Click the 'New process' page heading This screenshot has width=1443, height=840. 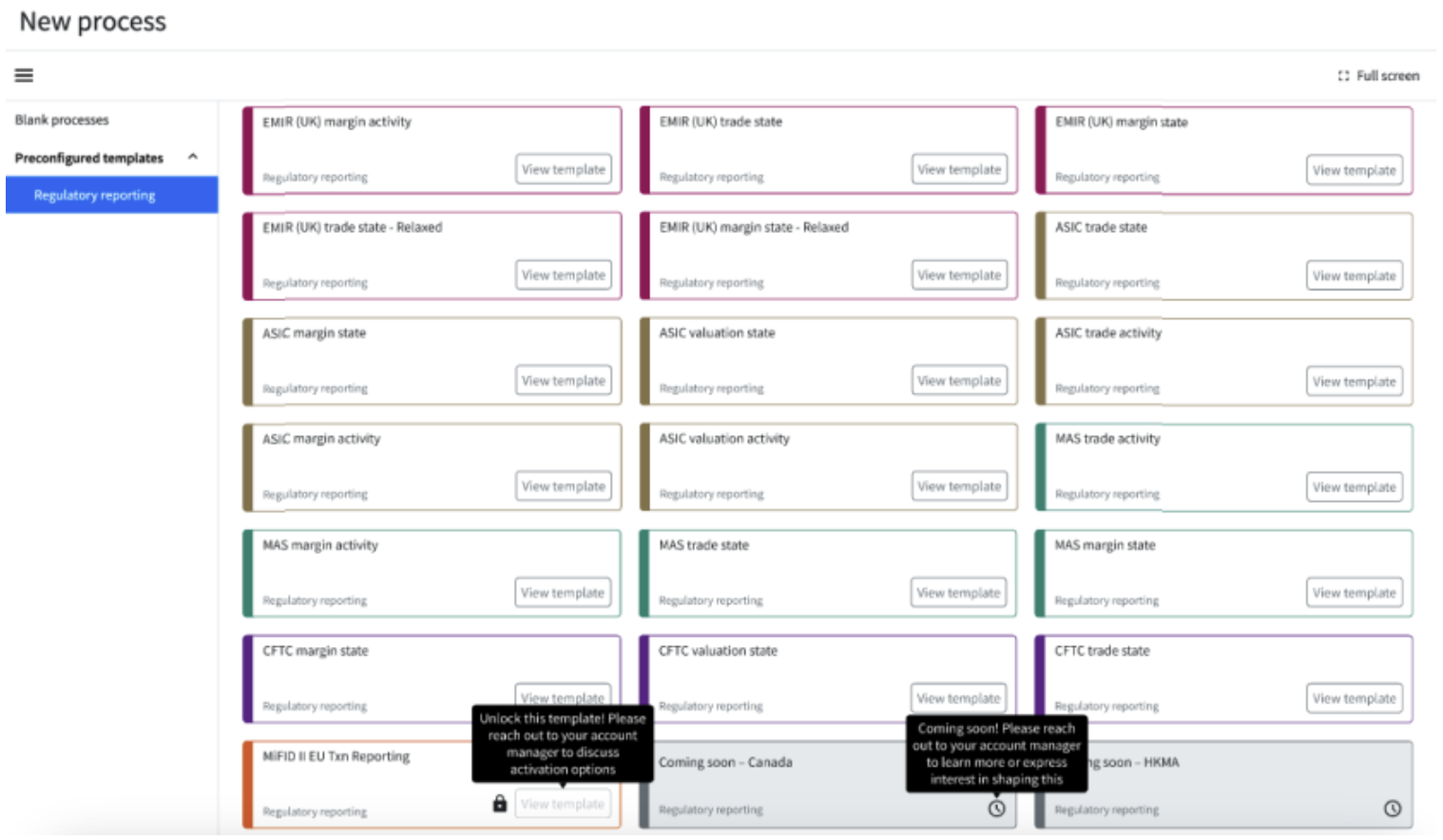(93, 22)
